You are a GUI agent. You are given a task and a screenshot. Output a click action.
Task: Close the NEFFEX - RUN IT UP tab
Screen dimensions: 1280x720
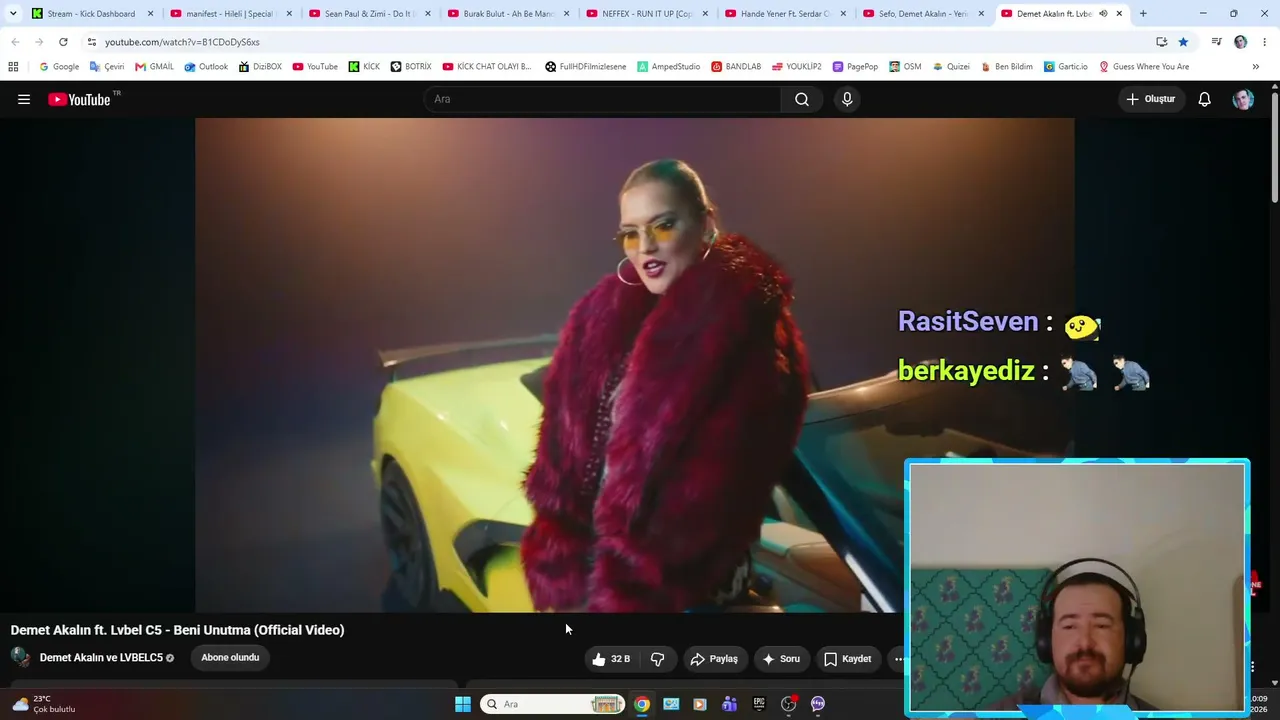705,14
